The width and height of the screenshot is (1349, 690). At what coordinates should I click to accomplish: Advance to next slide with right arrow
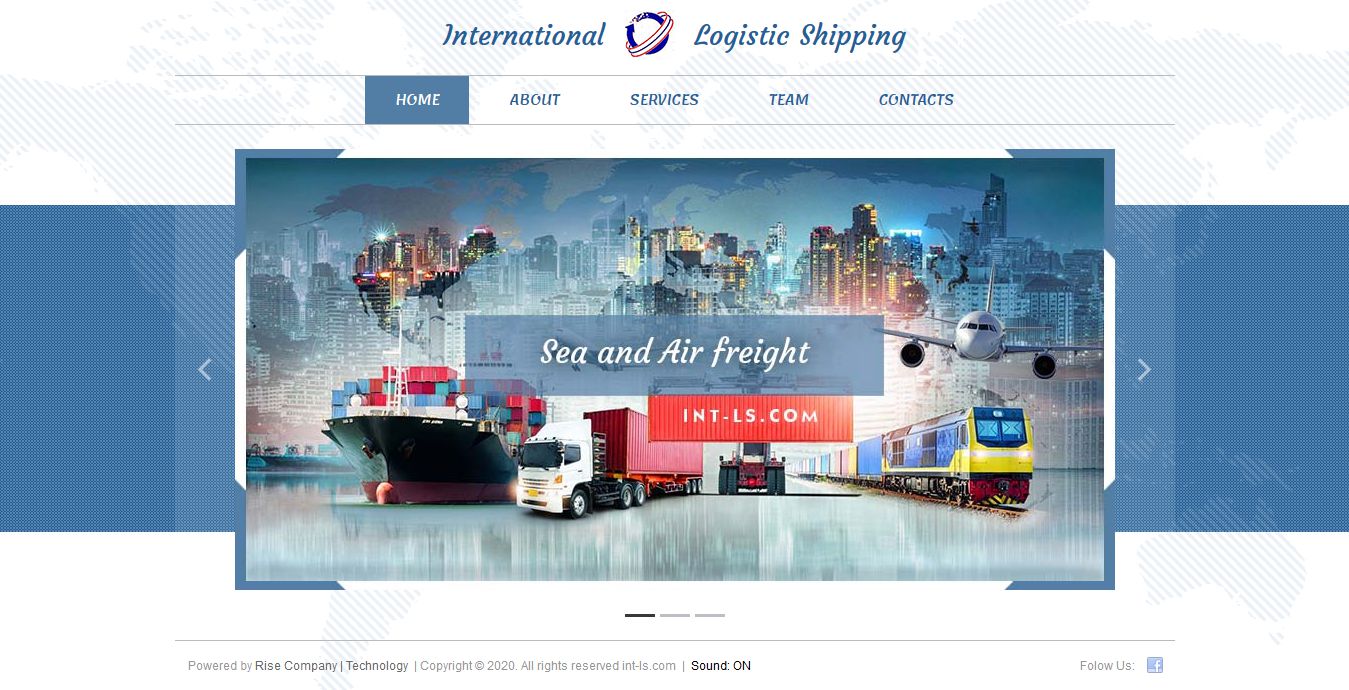click(x=1145, y=370)
